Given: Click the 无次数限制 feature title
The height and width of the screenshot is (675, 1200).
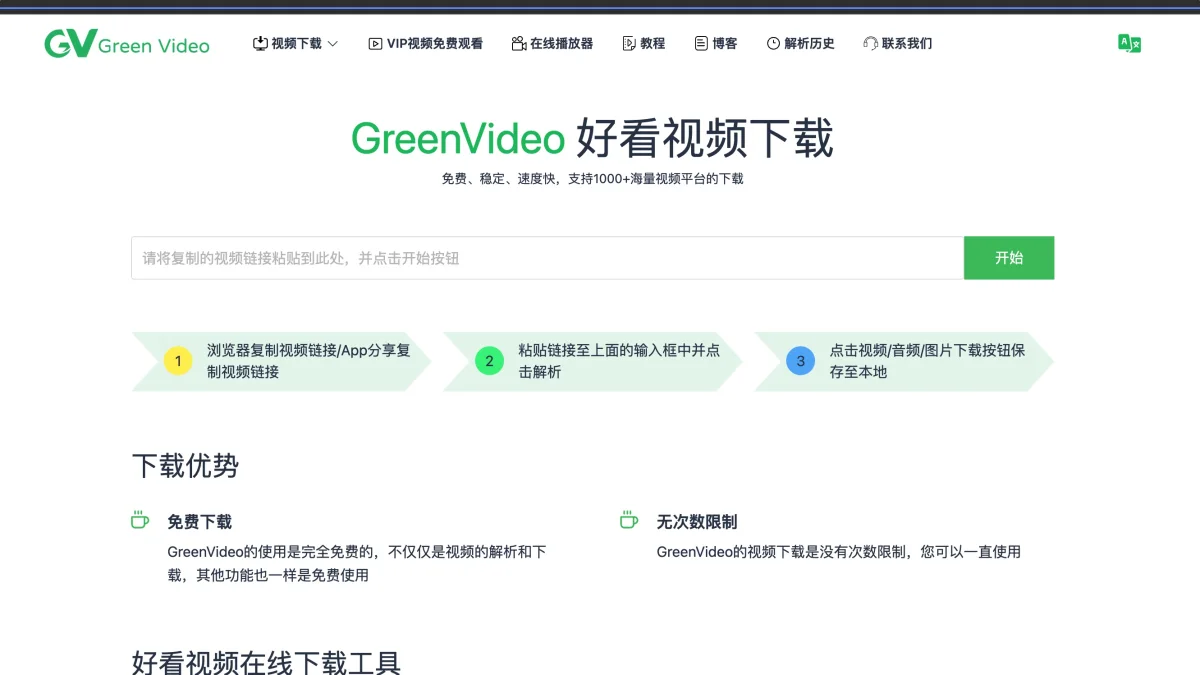Looking at the screenshot, I should tap(697, 522).
